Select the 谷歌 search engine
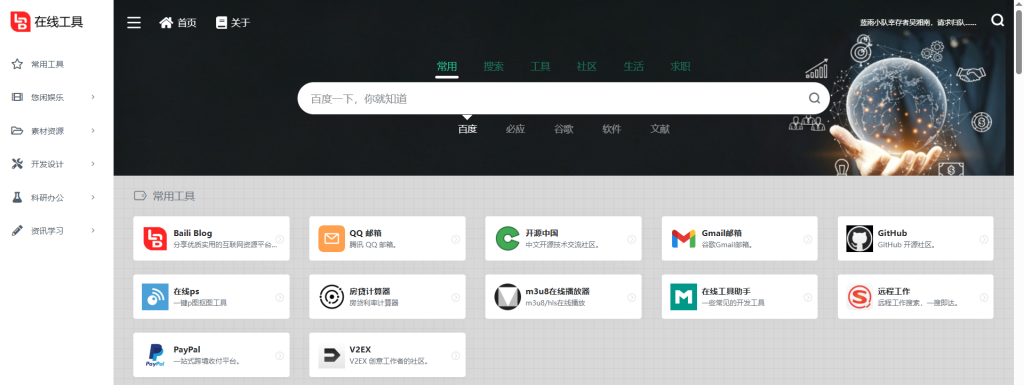The width and height of the screenshot is (1024, 385). (x=564, y=129)
